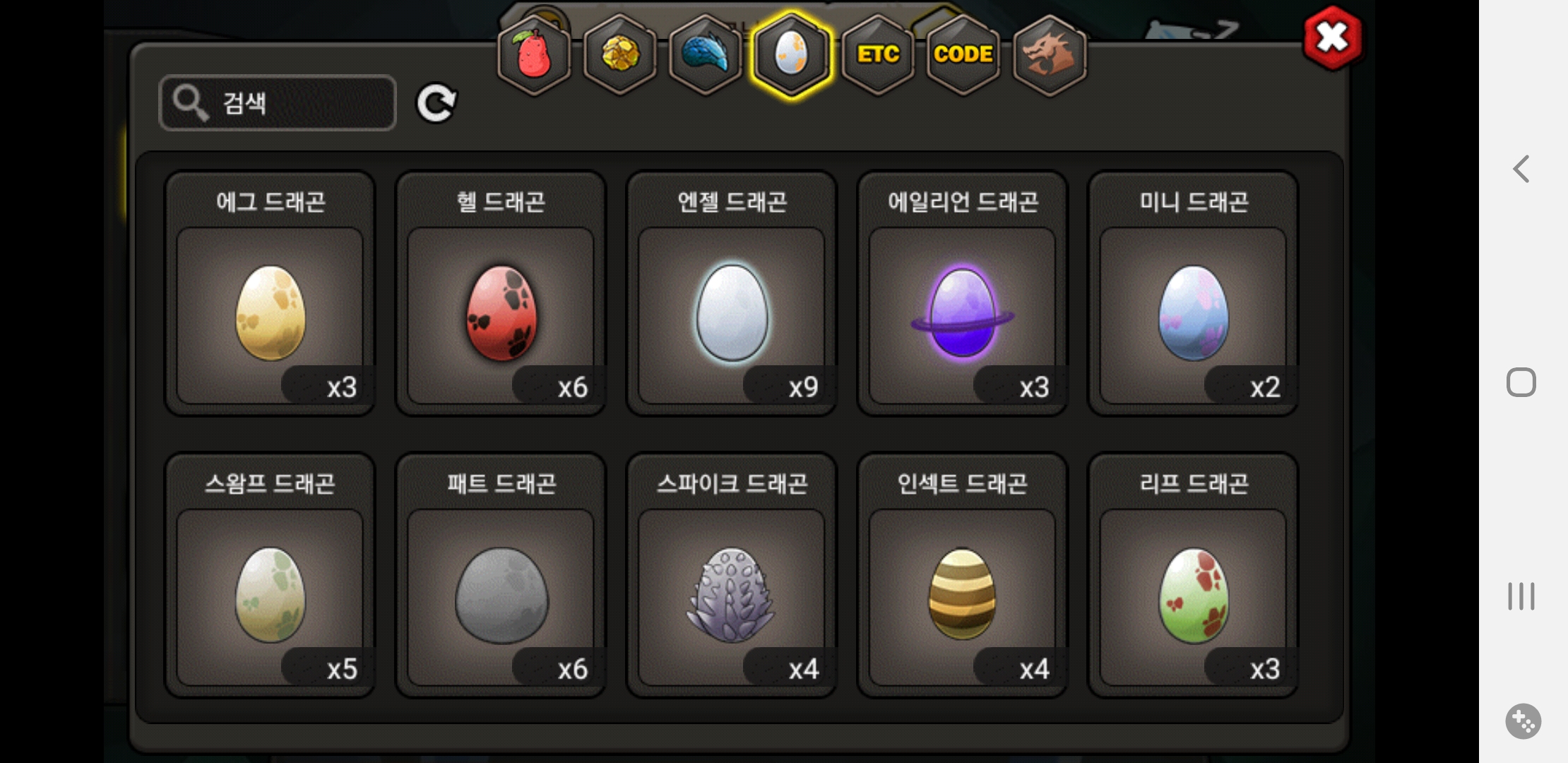Screen dimensions: 1568x763
Task: Open the brown dragon head tab
Action: pyautogui.click(x=1050, y=55)
